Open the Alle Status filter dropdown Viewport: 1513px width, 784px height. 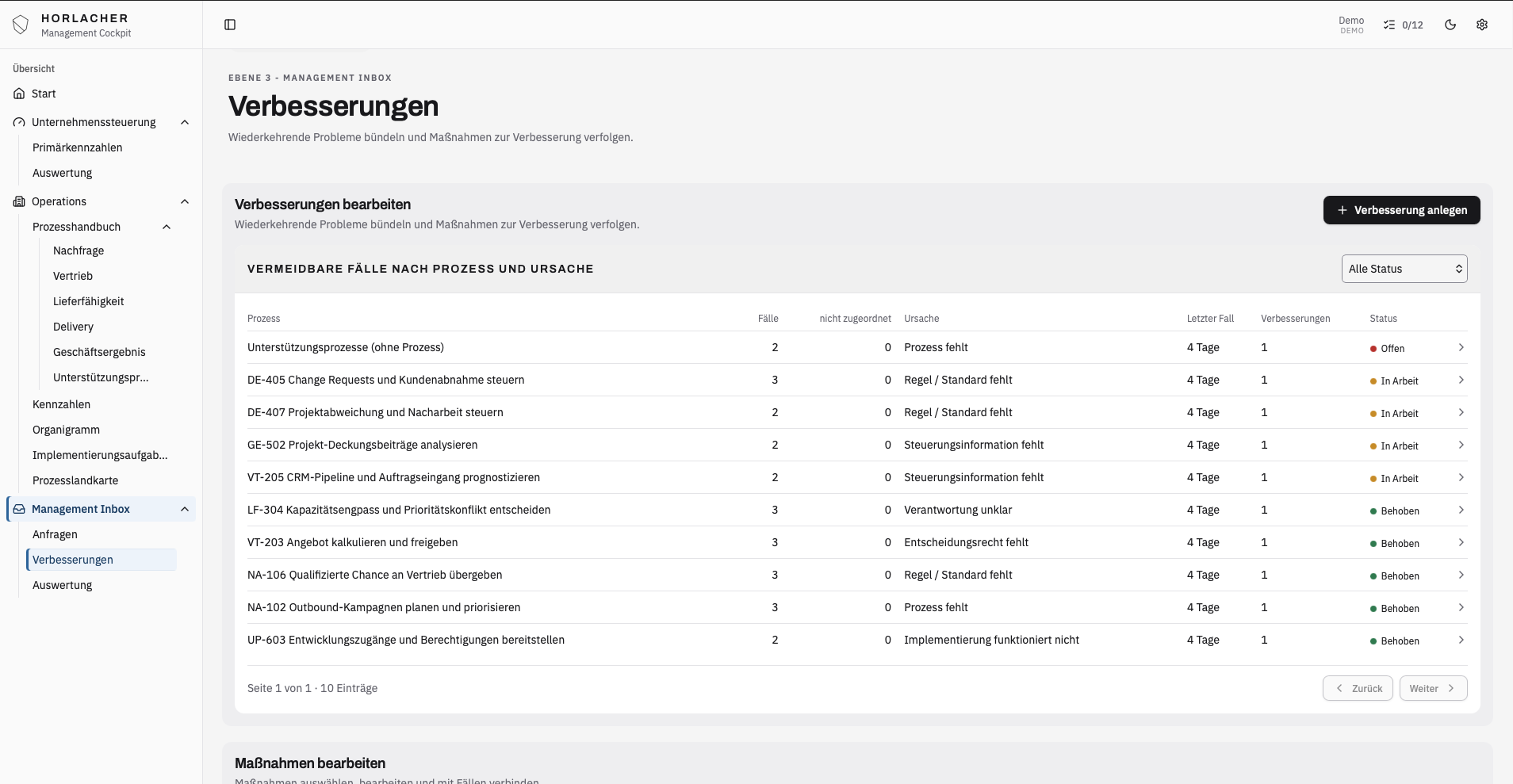(1404, 269)
